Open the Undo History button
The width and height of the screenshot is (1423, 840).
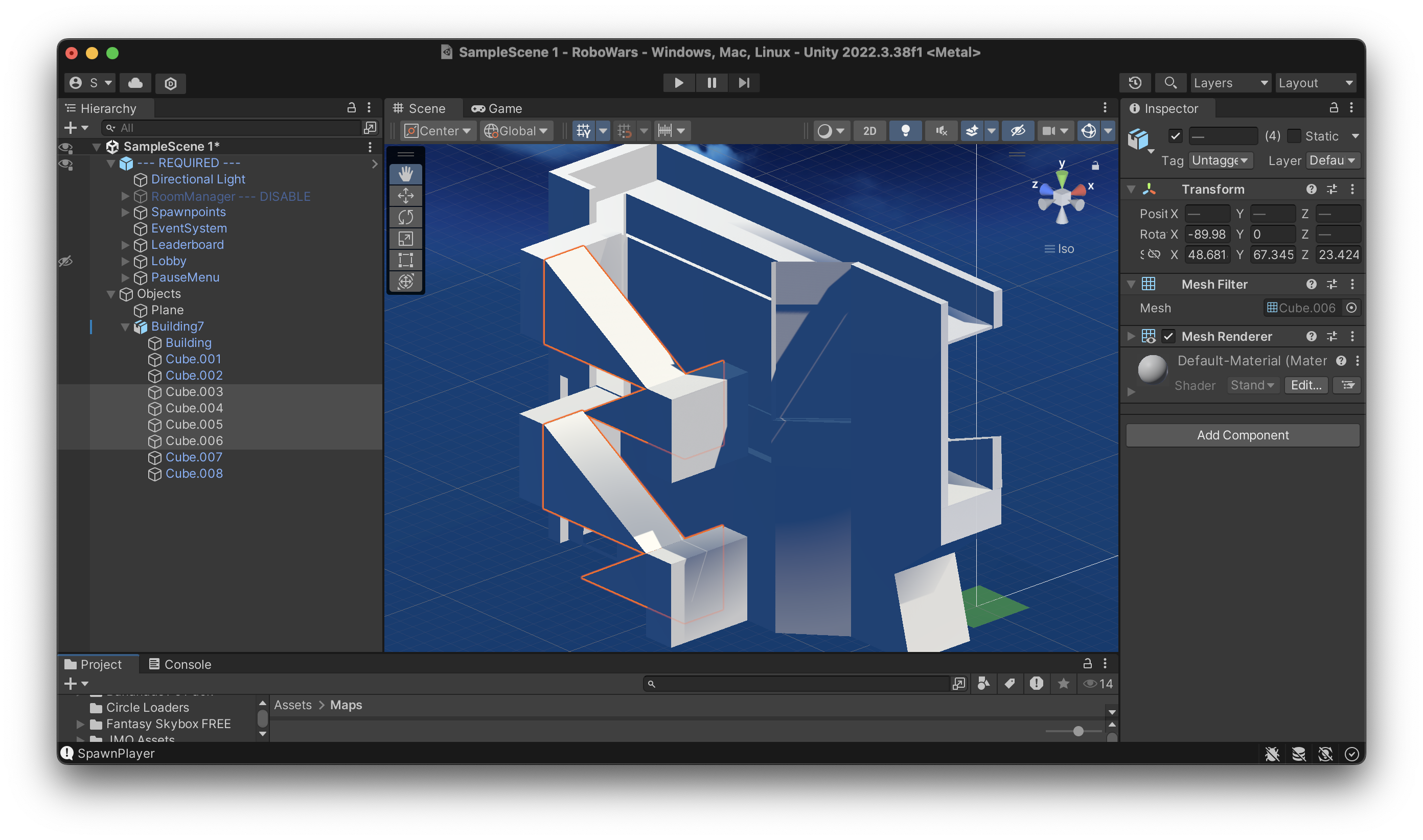tap(1135, 83)
